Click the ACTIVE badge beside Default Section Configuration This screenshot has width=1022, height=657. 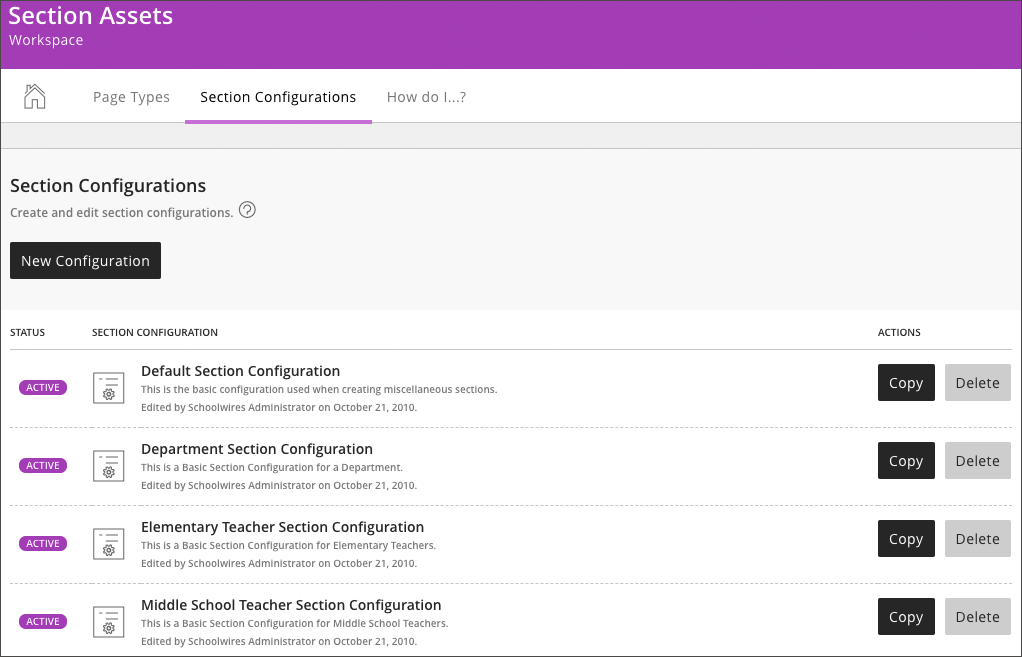(43, 387)
